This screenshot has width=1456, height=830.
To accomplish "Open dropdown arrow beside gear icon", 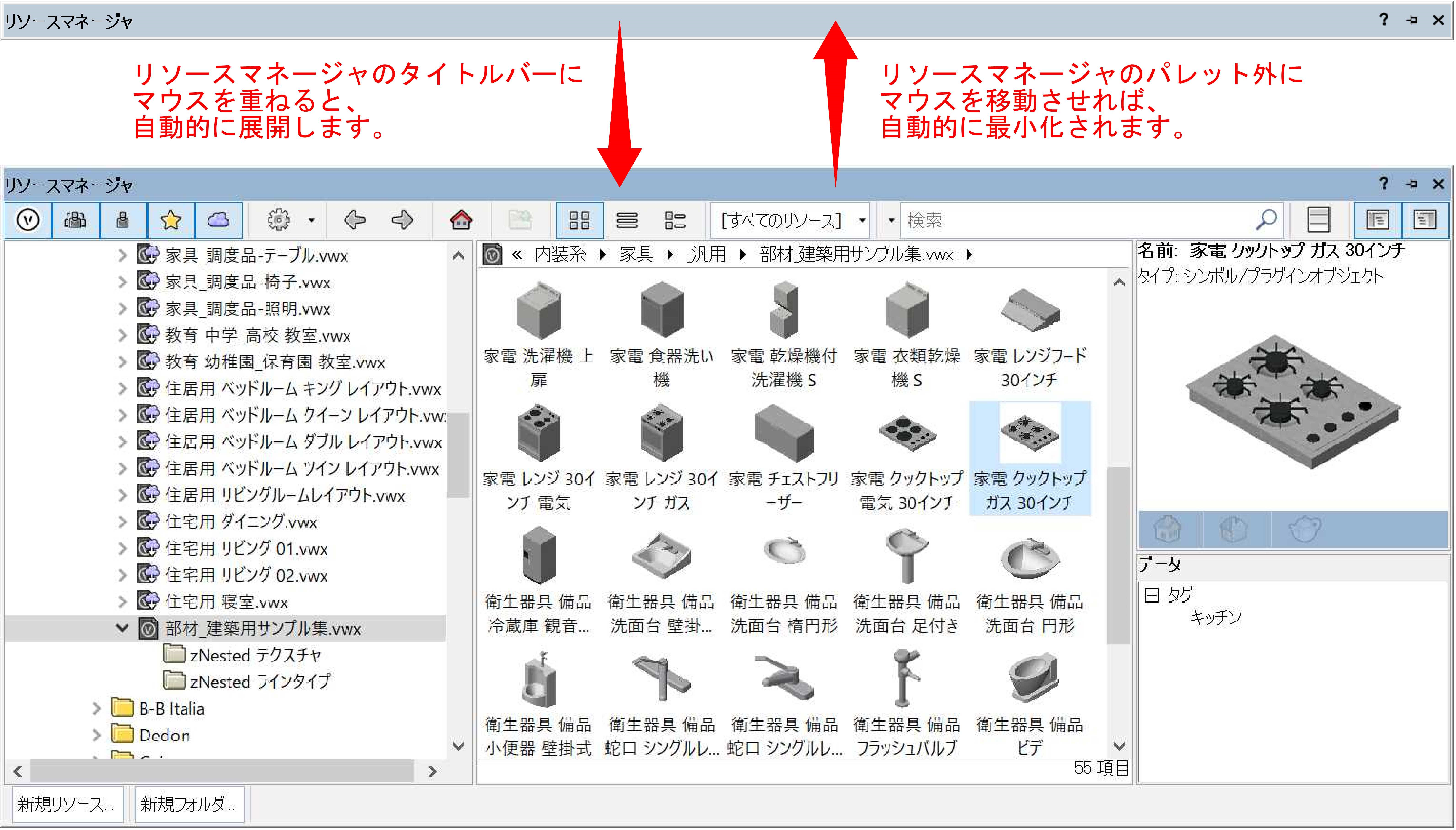I will click(311, 220).
